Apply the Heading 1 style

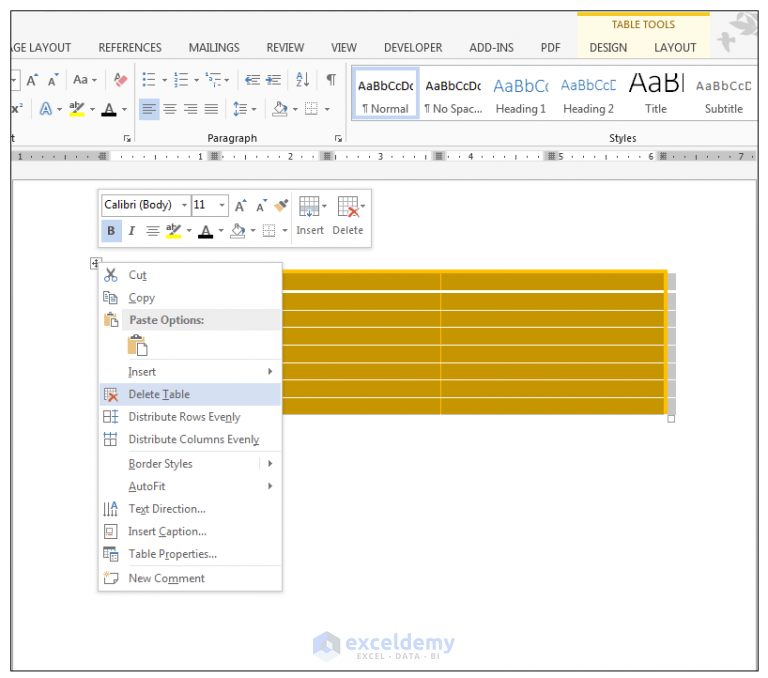520,95
